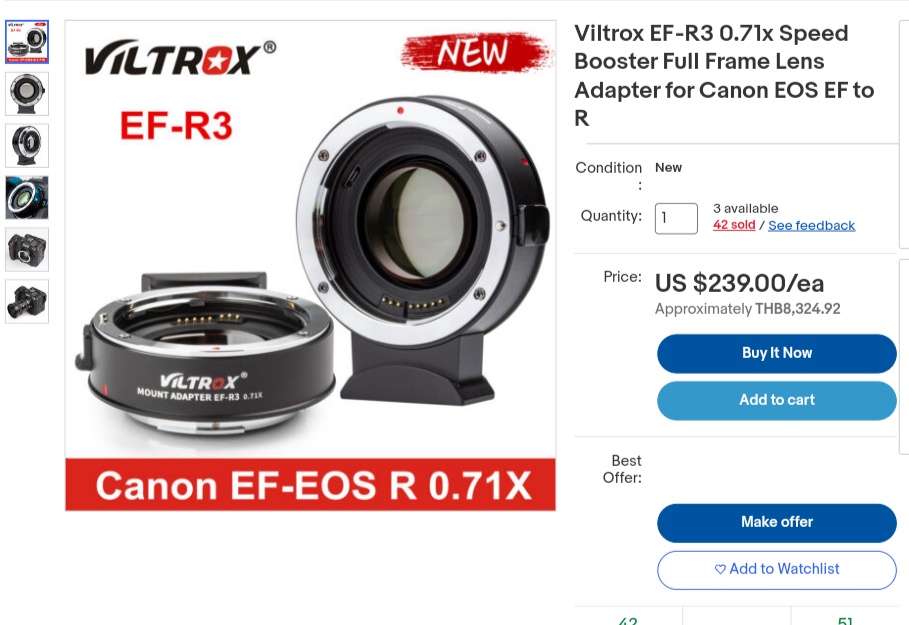Image resolution: width=909 pixels, height=625 pixels.
Task: Select the front-view adapter thumbnail
Action: point(27,94)
